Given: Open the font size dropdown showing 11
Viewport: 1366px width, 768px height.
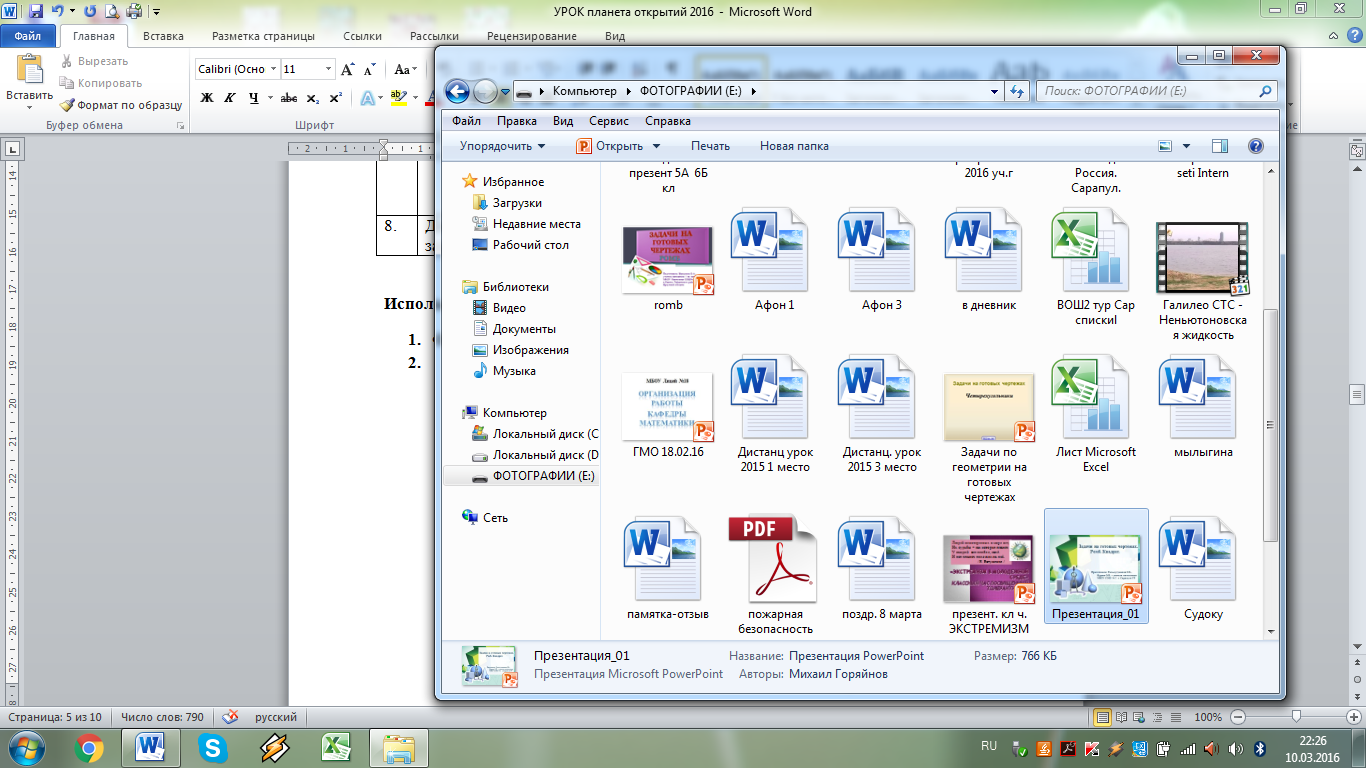Looking at the screenshot, I should pyautogui.click(x=328, y=69).
